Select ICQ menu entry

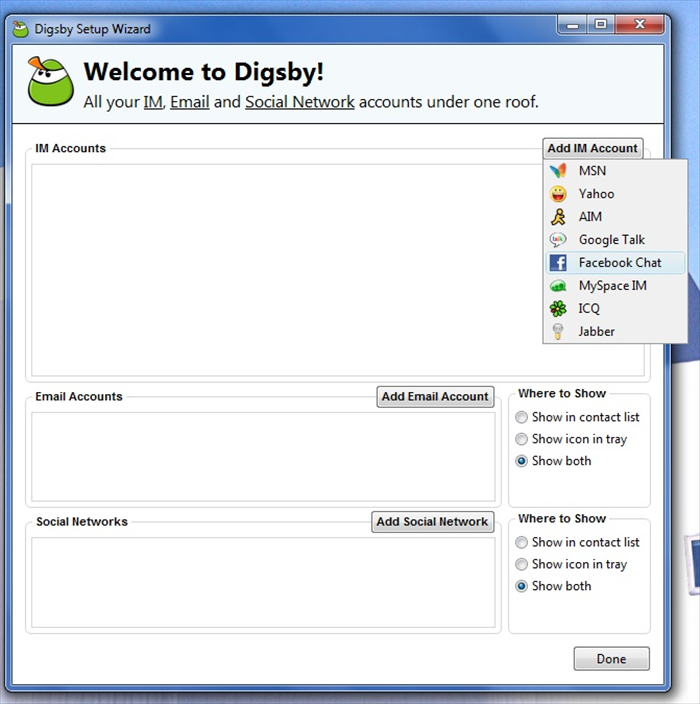click(x=615, y=308)
